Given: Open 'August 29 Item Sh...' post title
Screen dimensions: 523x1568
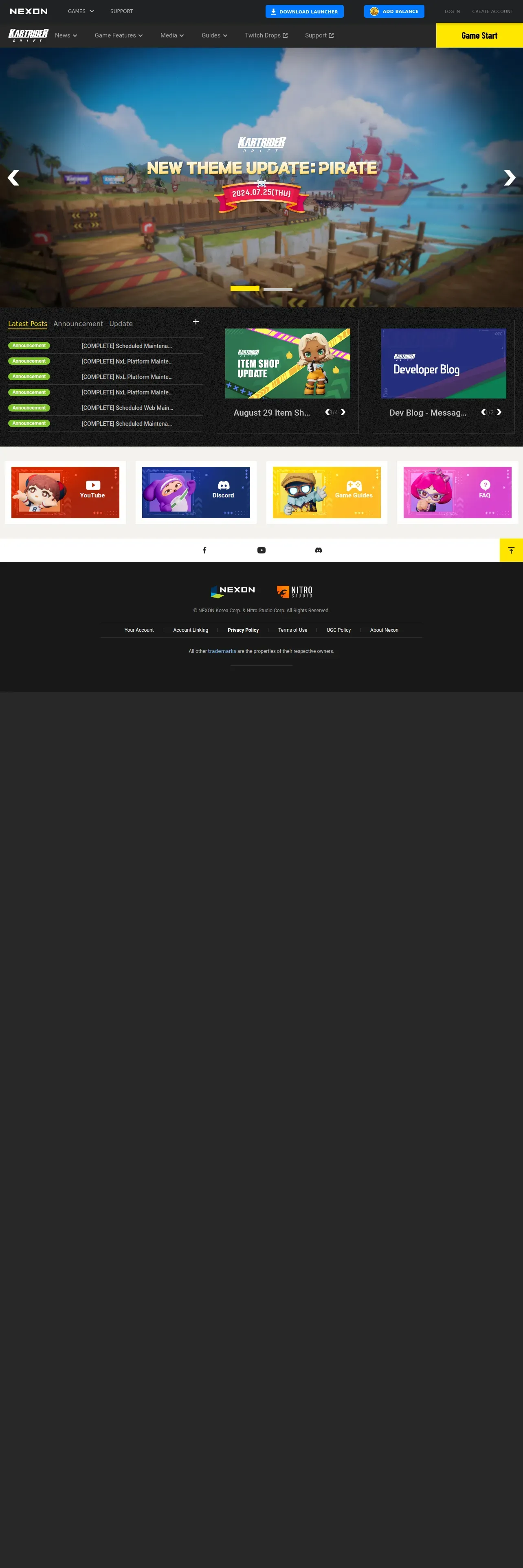Looking at the screenshot, I should click(272, 413).
